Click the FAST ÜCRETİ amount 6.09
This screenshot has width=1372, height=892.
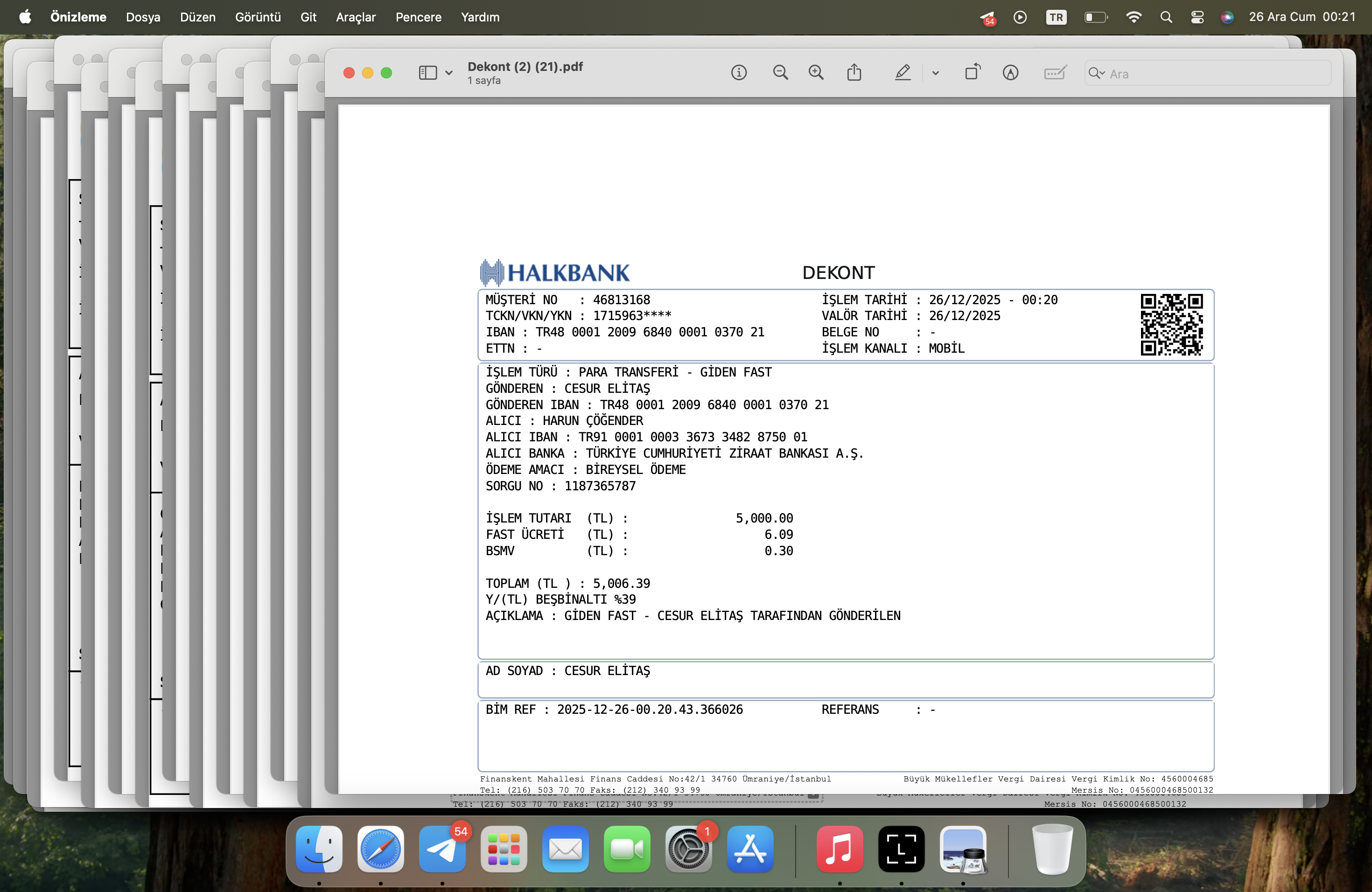779,534
